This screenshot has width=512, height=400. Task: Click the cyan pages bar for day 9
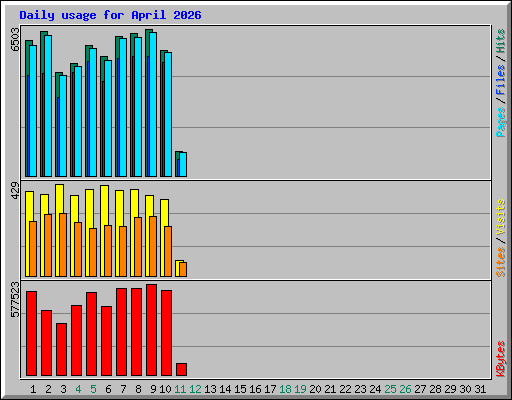point(153,104)
